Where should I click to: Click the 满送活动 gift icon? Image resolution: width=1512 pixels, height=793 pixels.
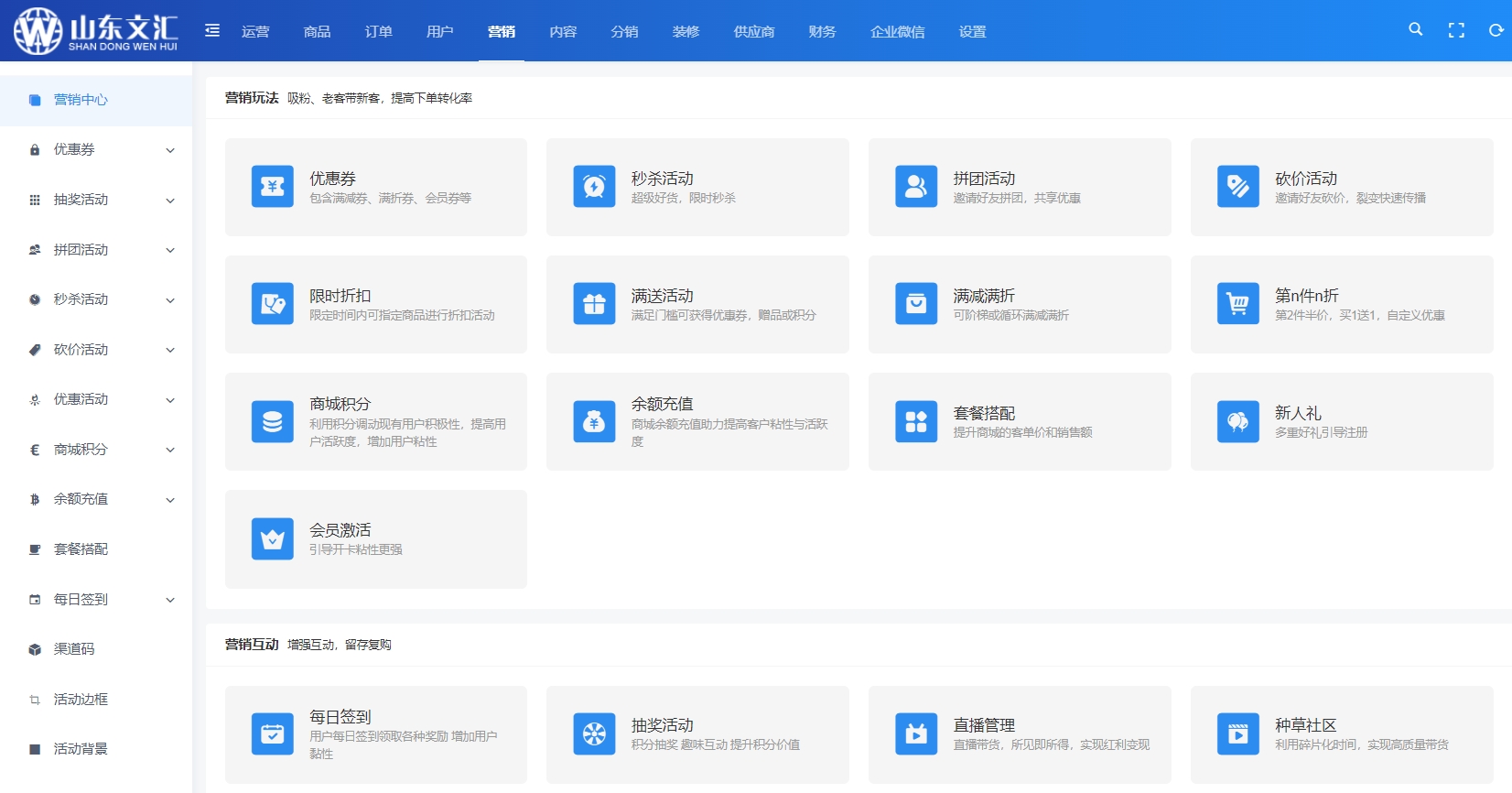[594, 304]
